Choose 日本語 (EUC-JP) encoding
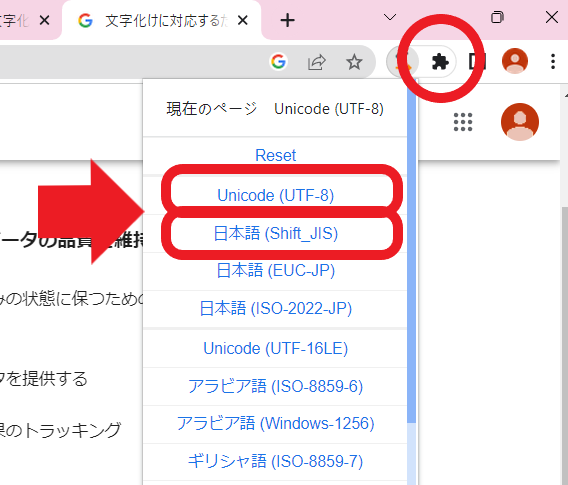 (x=276, y=271)
